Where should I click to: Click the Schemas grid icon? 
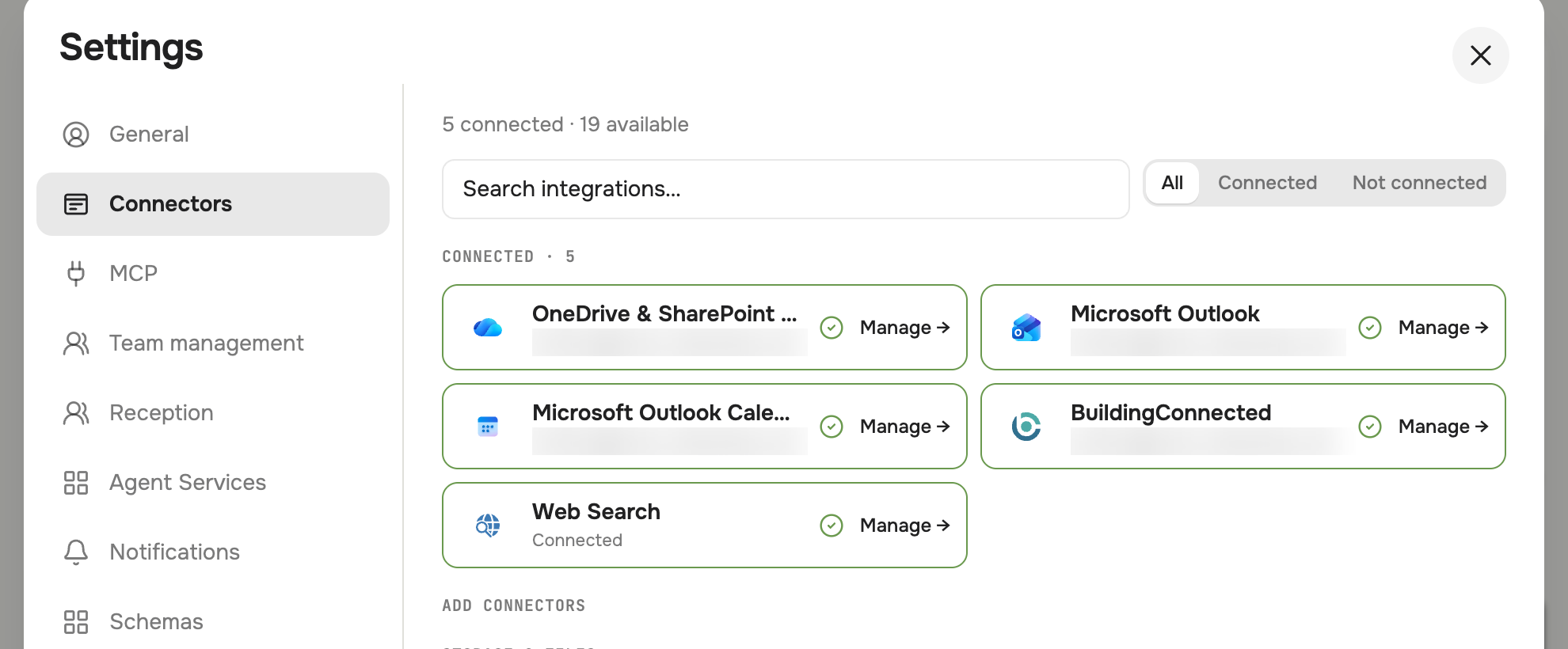(76, 622)
